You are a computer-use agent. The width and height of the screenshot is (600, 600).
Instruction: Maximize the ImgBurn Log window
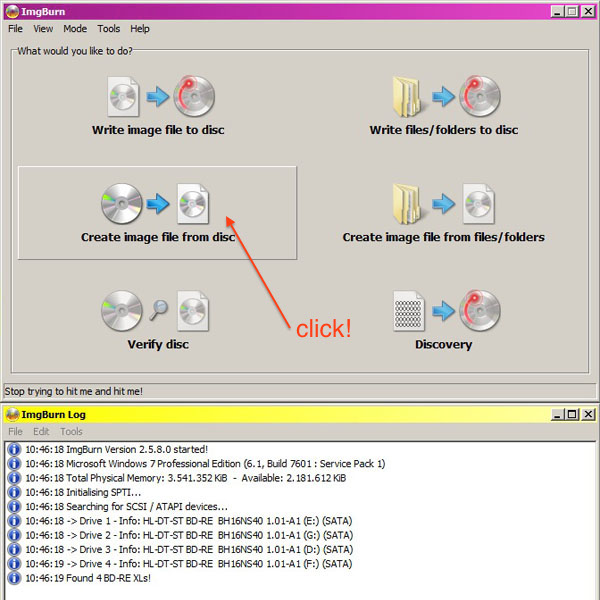(572, 414)
